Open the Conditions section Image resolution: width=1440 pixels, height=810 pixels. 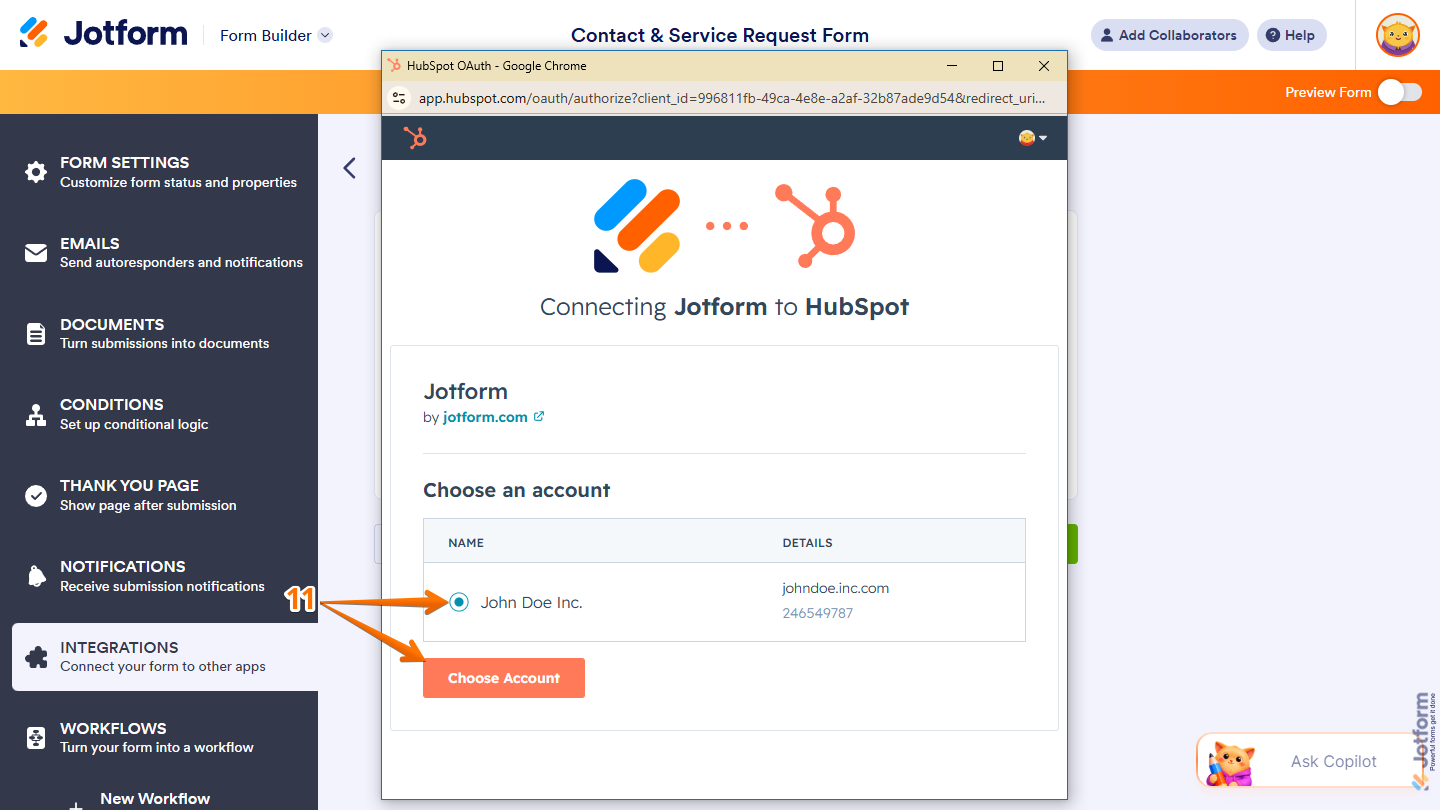click(159, 414)
